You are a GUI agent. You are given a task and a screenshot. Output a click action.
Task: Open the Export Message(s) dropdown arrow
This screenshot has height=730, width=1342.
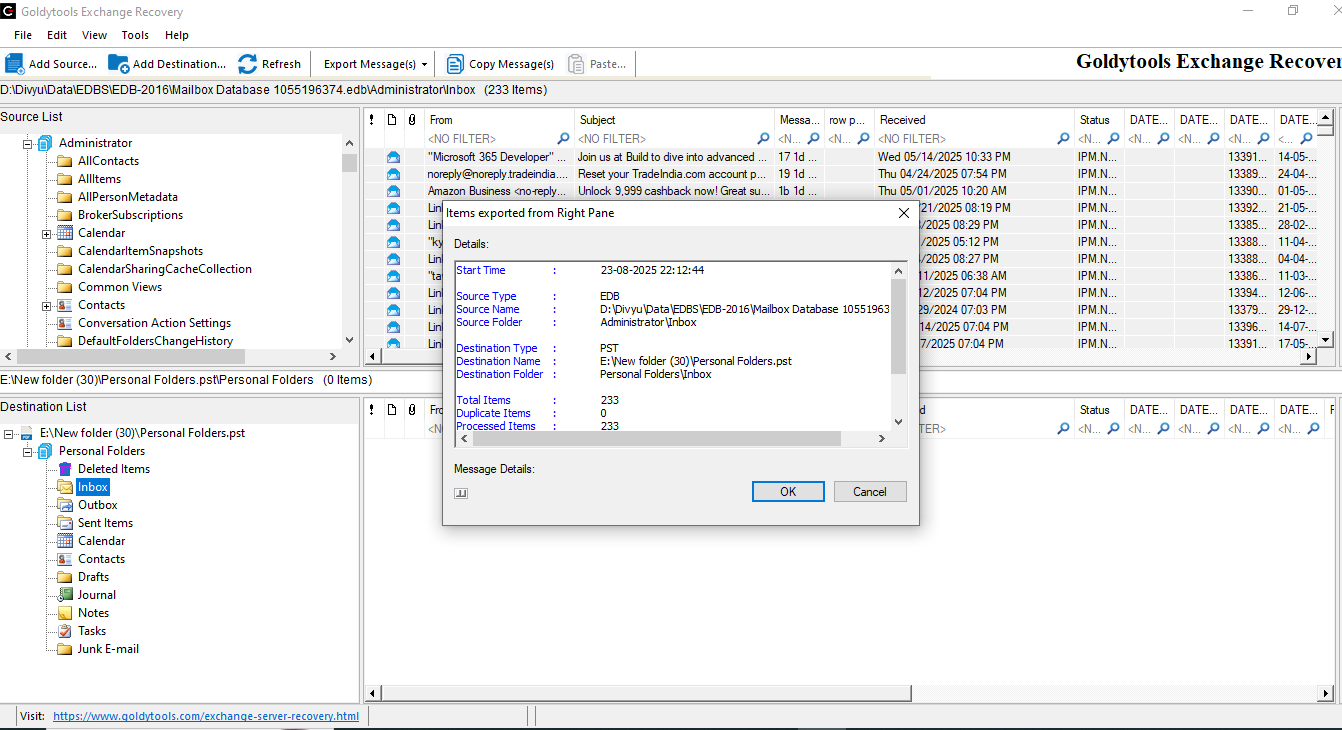tap(424, 65)
